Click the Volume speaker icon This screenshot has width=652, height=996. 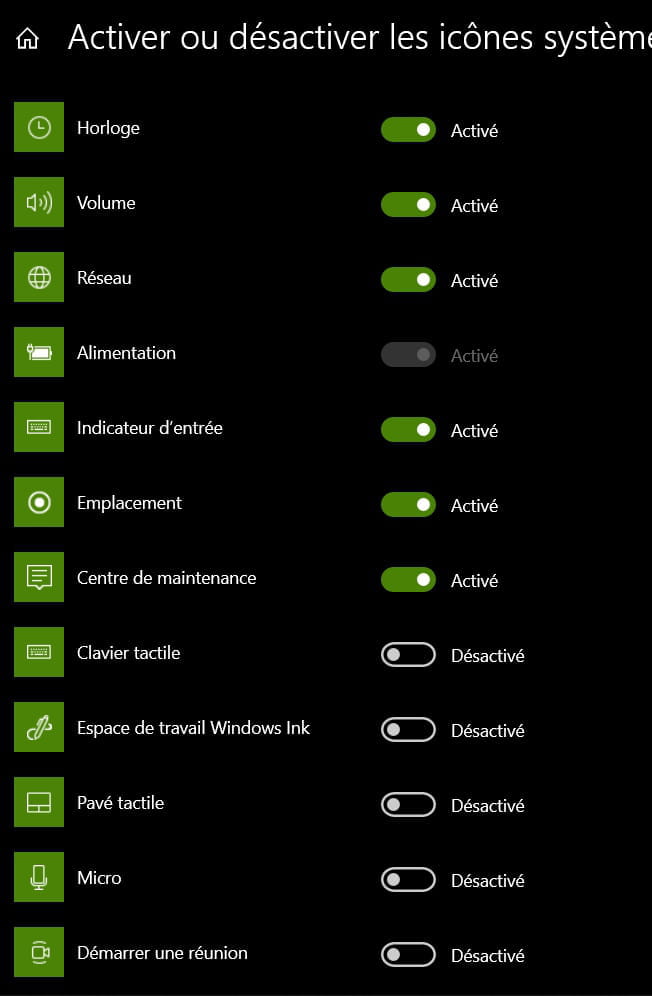pos(39,202)
